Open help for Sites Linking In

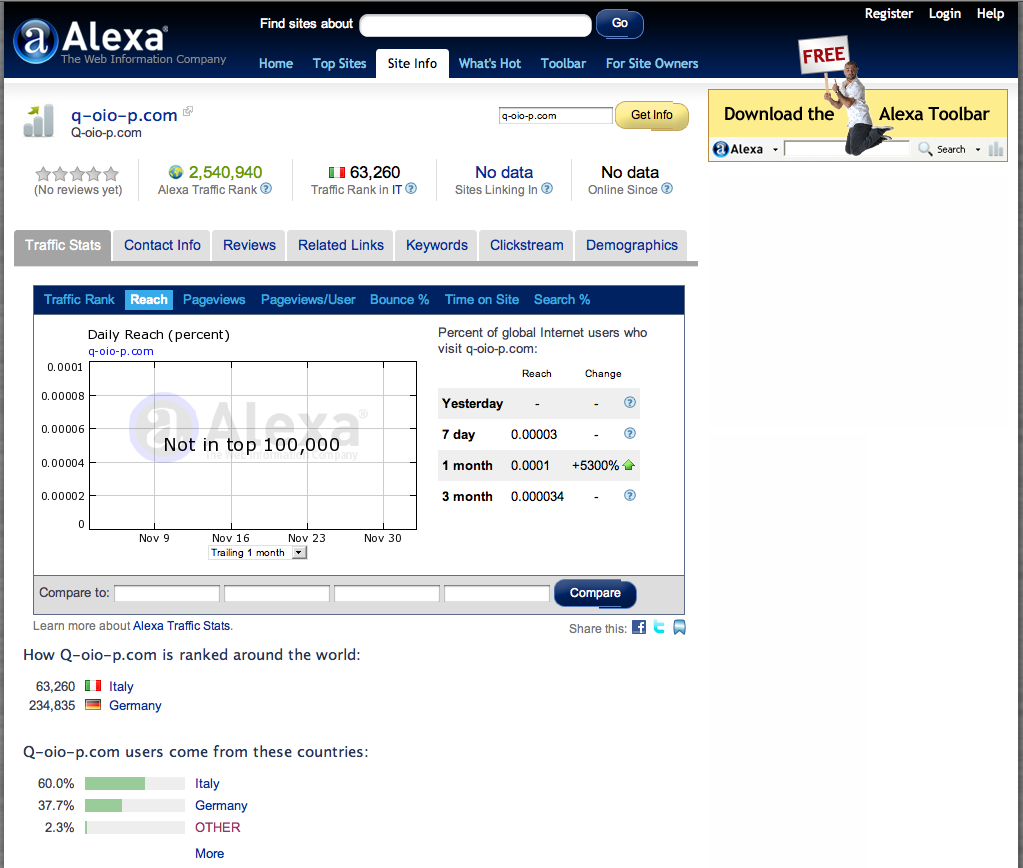click(x=547, y=189)
